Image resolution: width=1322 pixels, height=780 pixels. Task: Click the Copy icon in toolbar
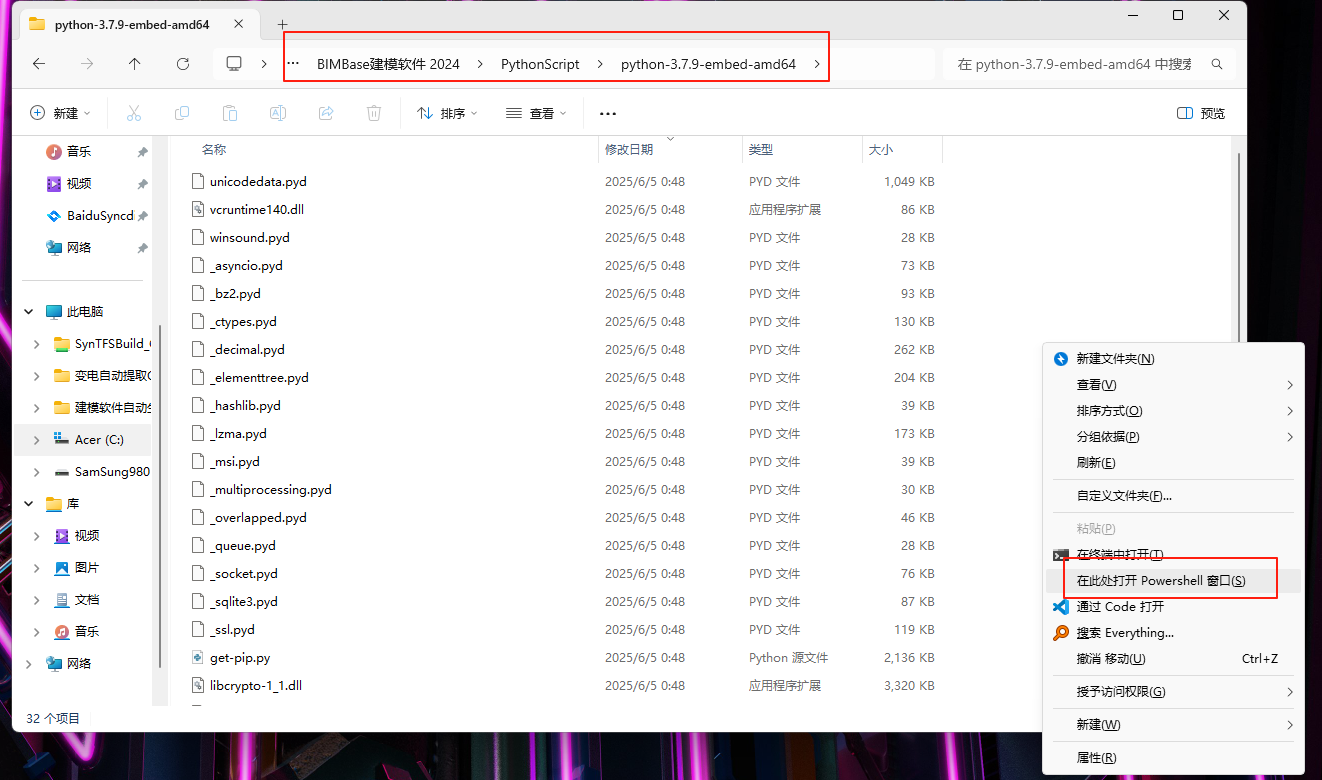click(182, 113)
